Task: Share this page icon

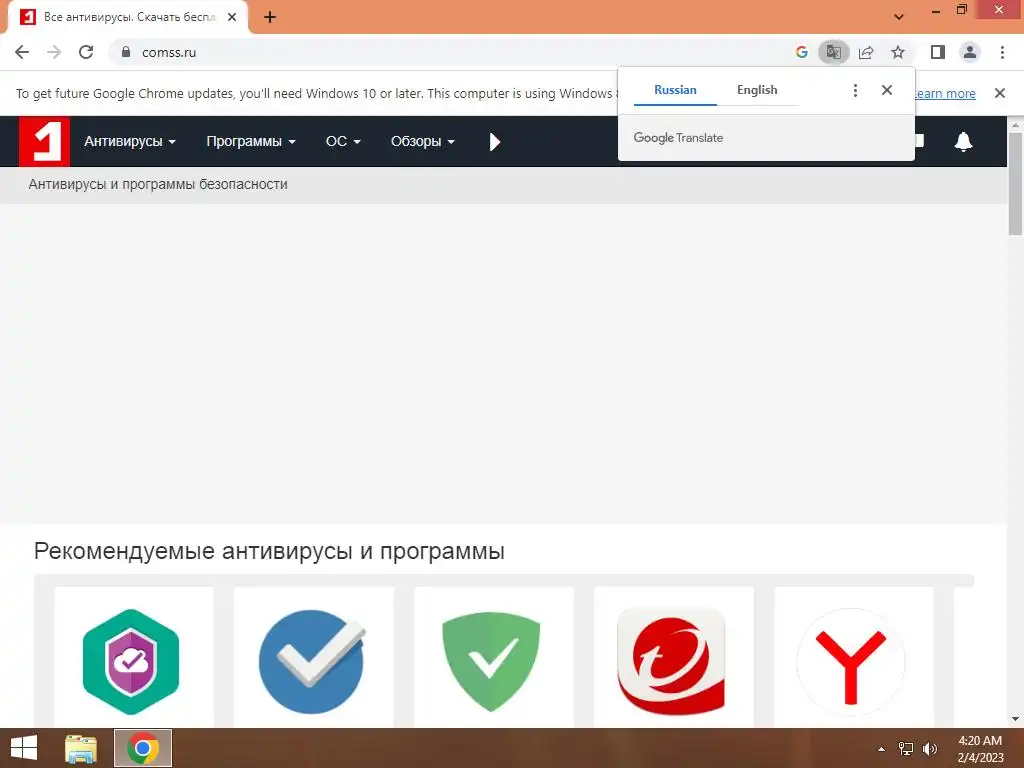Action: click(866, 52)
